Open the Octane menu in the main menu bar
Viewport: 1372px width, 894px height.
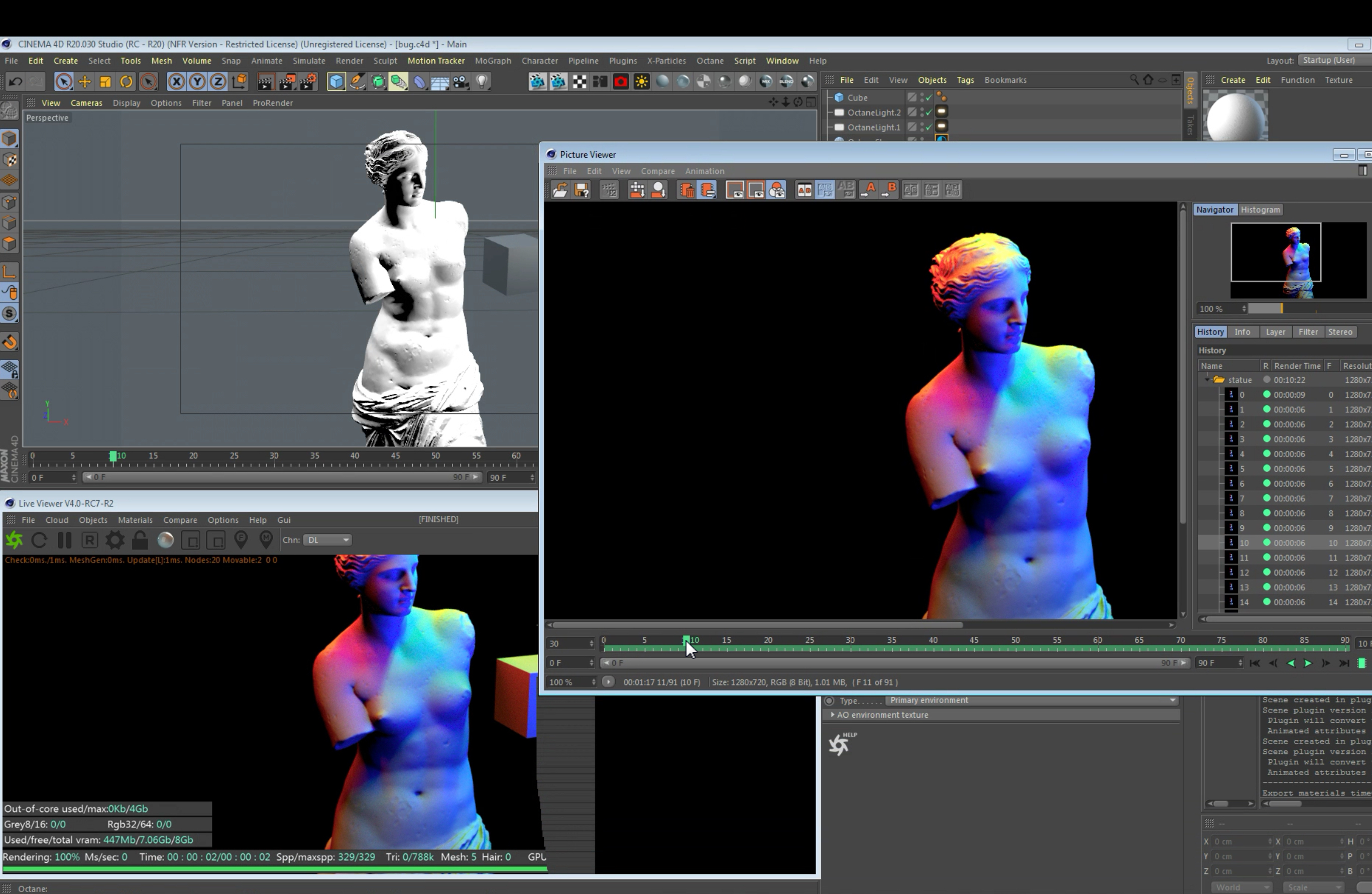(710, 61)
